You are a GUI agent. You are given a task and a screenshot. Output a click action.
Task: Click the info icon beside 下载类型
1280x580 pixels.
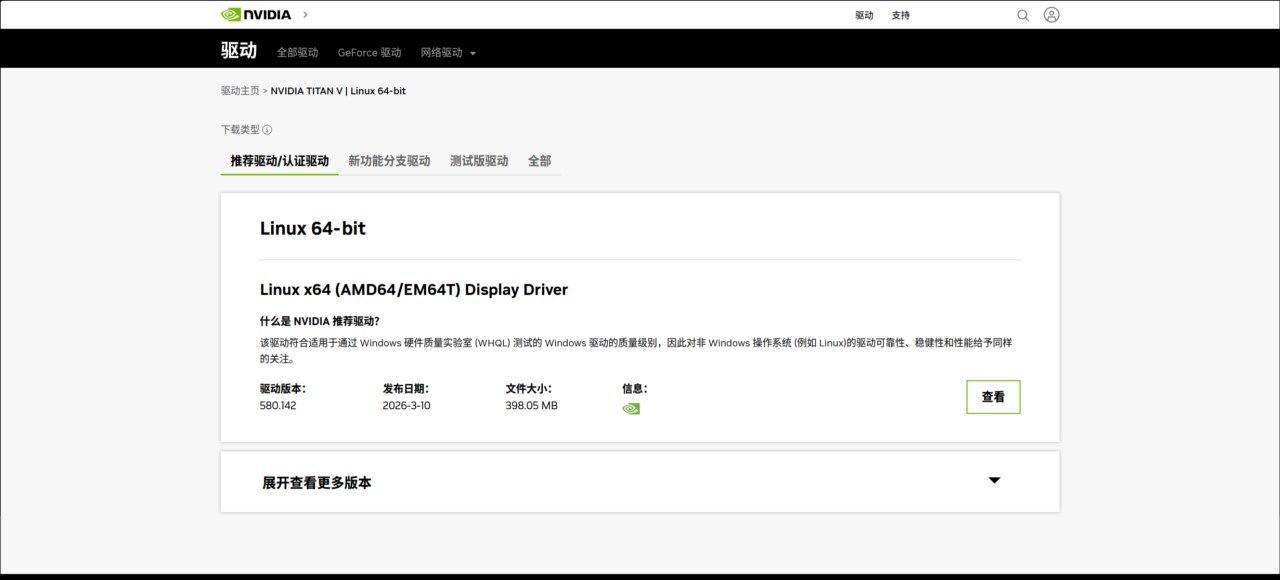267,130
